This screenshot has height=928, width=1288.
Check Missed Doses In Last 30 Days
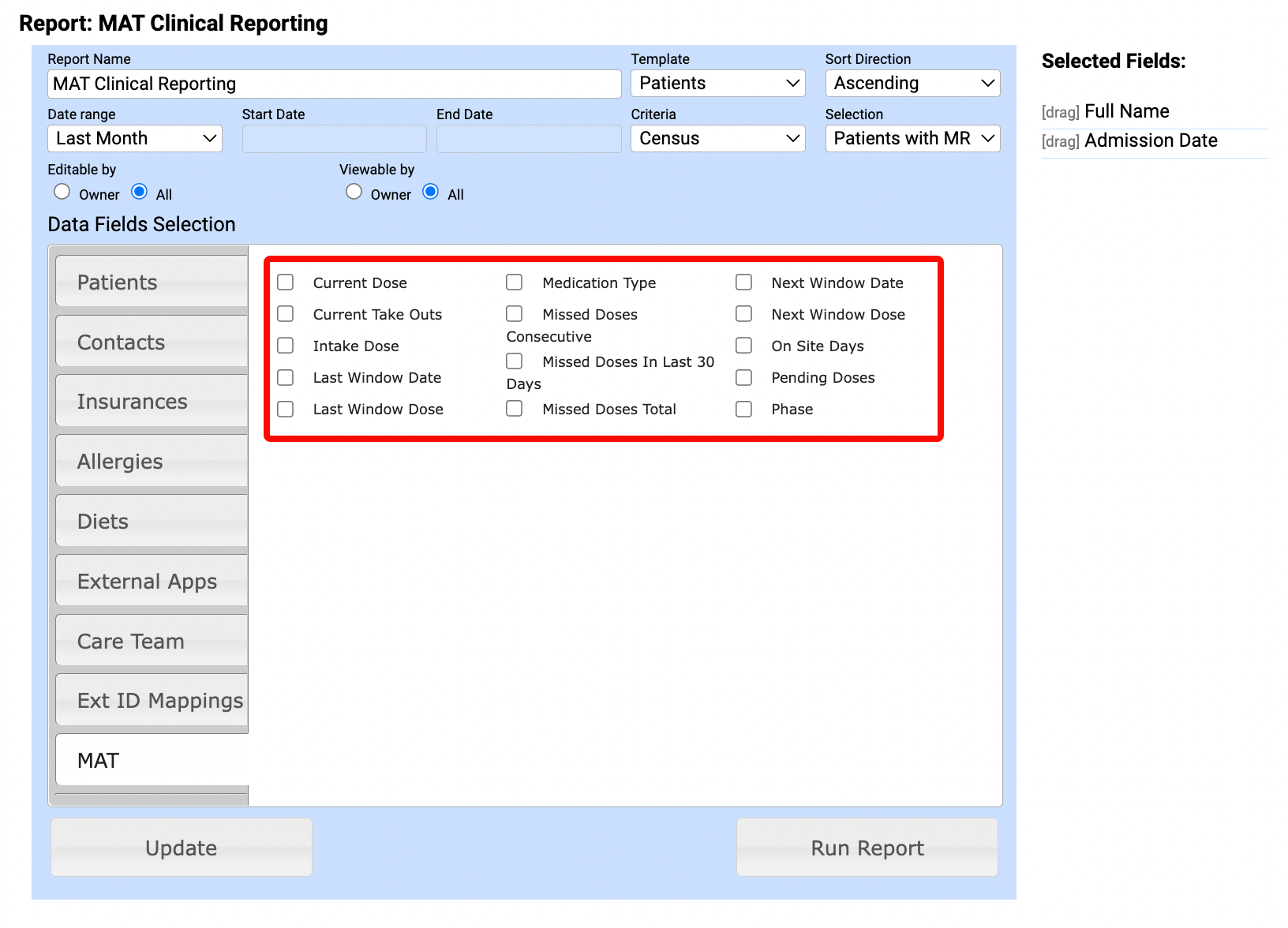point(515,361)
